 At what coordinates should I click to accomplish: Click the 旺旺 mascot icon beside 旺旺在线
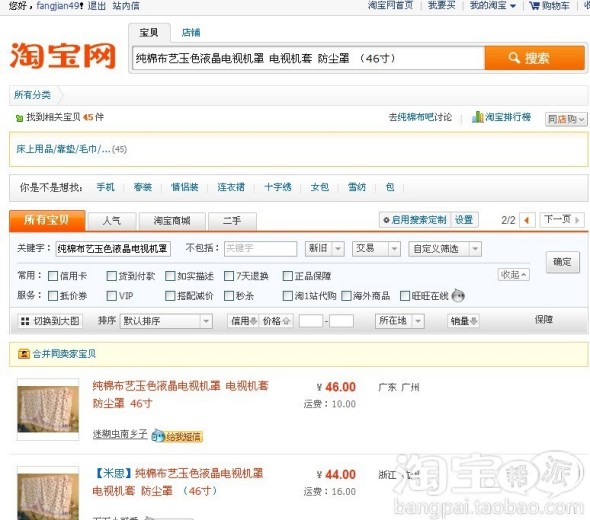(x=458, y=296)
